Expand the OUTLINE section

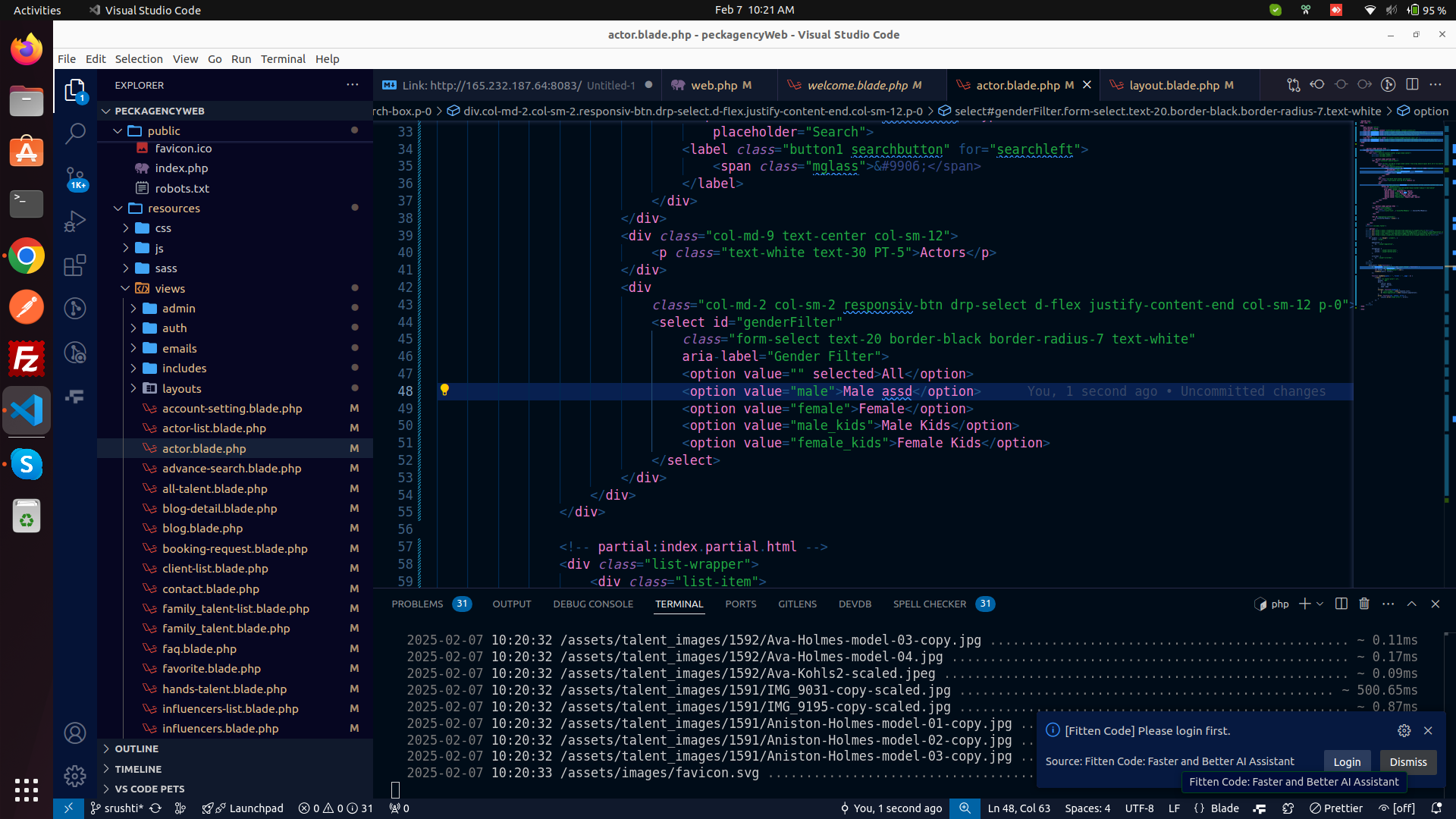136,748
